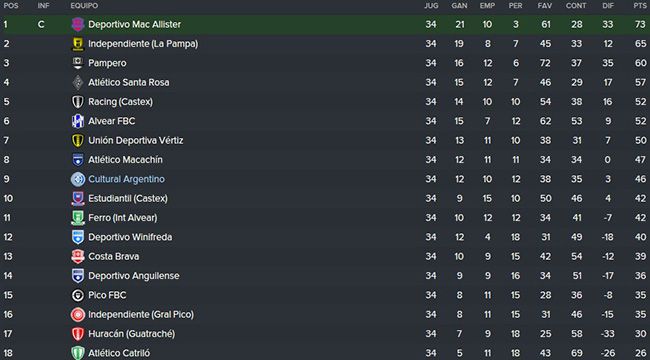
Task: Open Deportivo Winifreda team page
Action: tap(130, 237)
